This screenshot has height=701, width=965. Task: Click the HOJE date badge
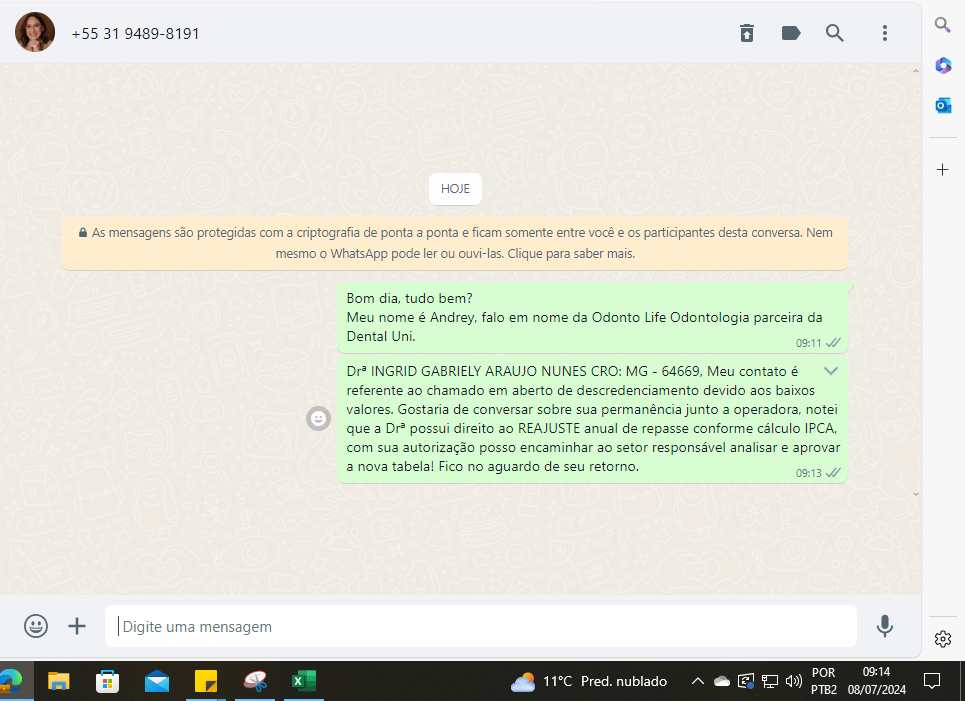tap(455, 189)
